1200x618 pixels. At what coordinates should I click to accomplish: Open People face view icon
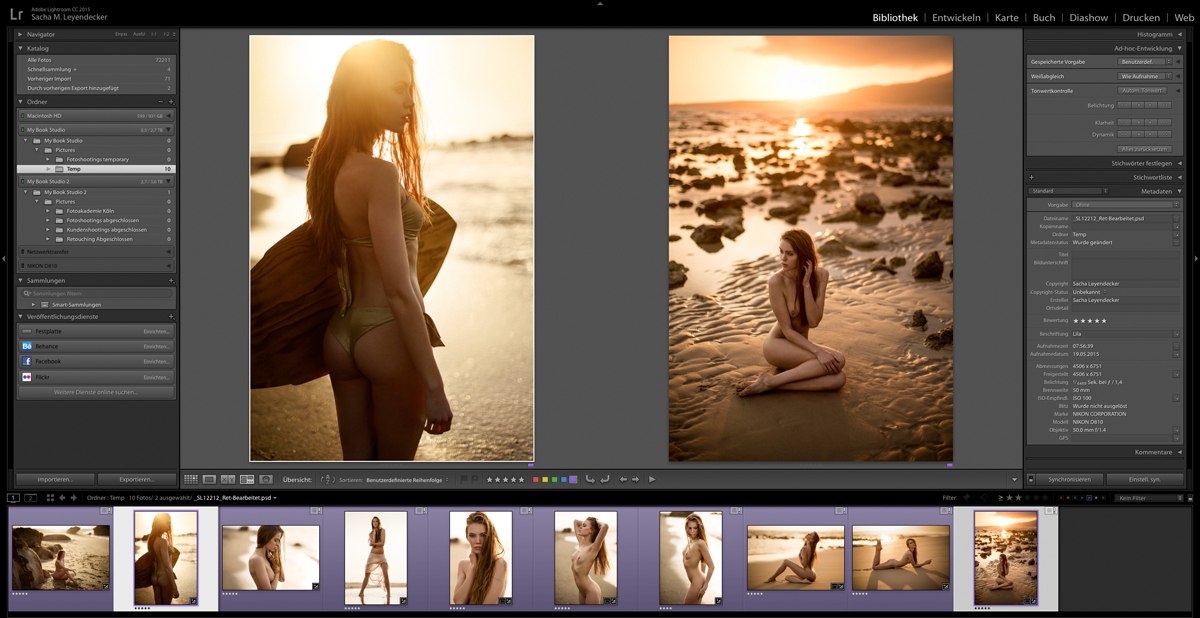265,480
